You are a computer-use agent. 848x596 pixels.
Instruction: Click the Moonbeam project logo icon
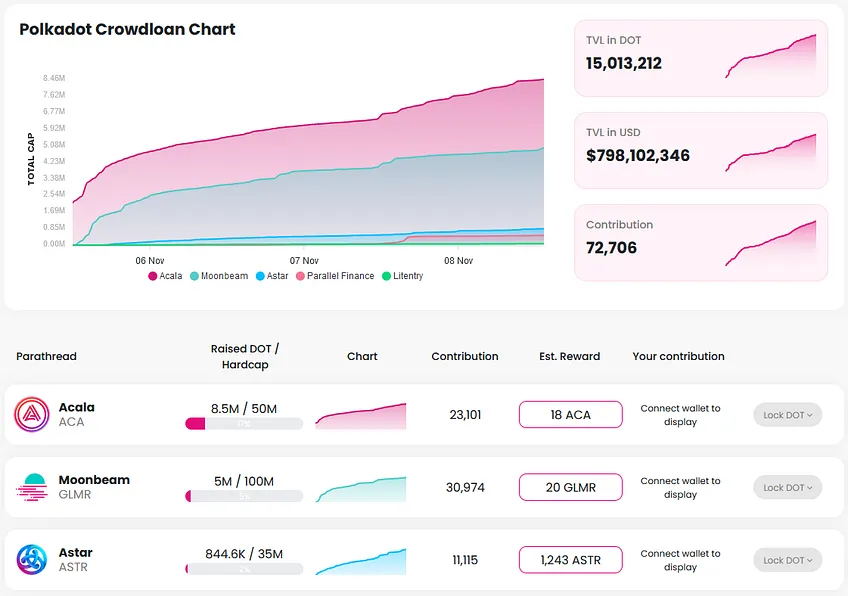tap(31, 487)
